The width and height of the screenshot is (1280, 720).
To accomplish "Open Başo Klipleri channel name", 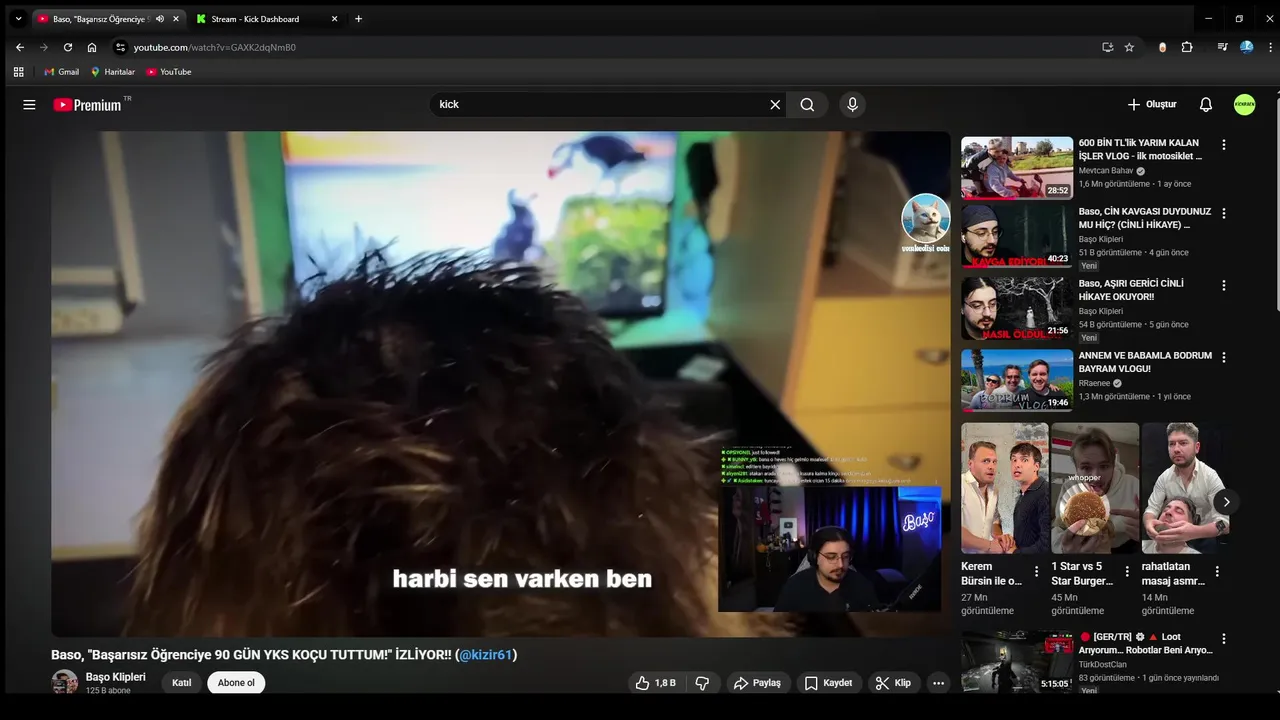I will 116,677.
